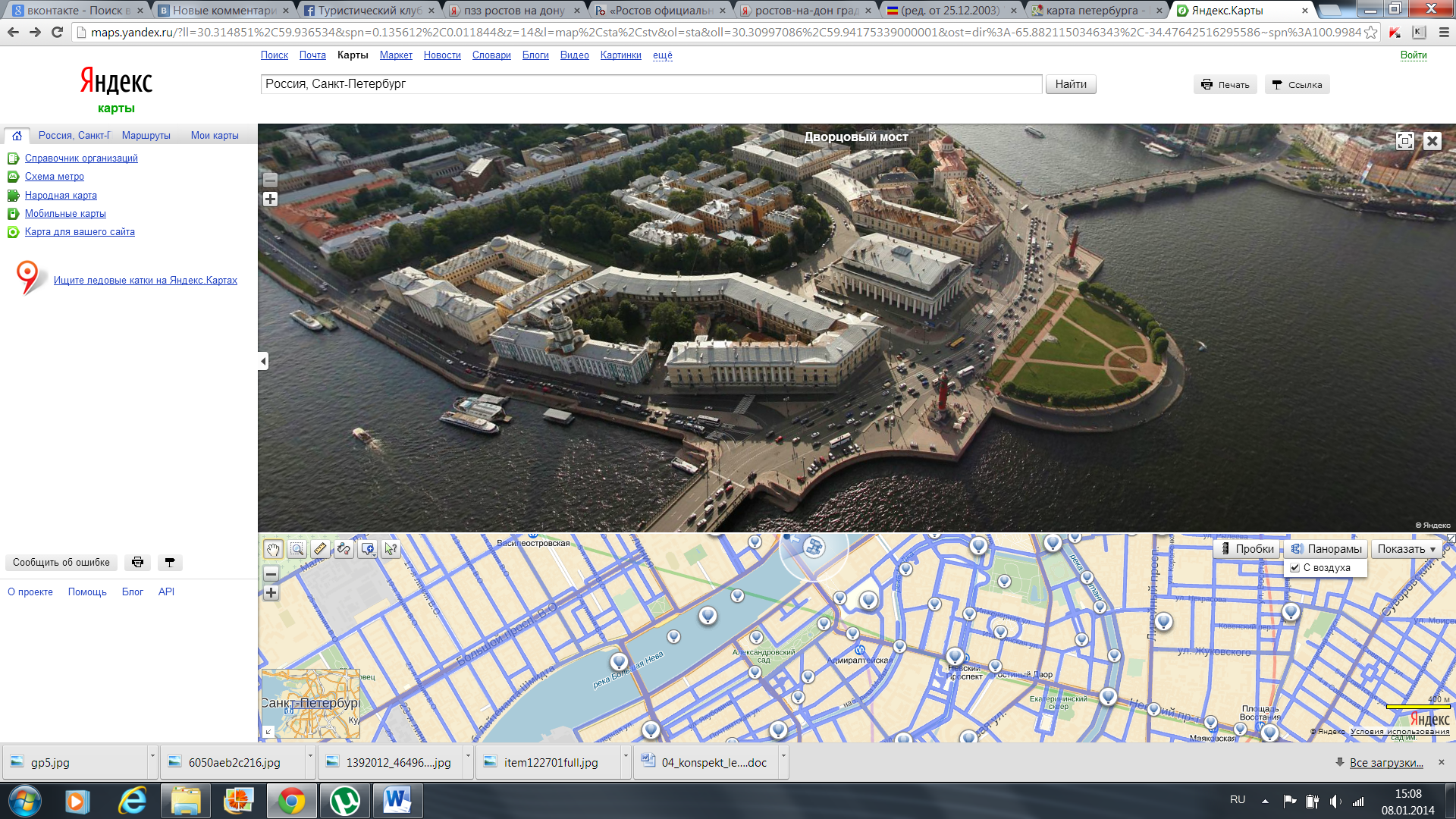Screen dimensions: 1456x819
Task: Open the Картинки service link
Action: (x=620, y=55)
